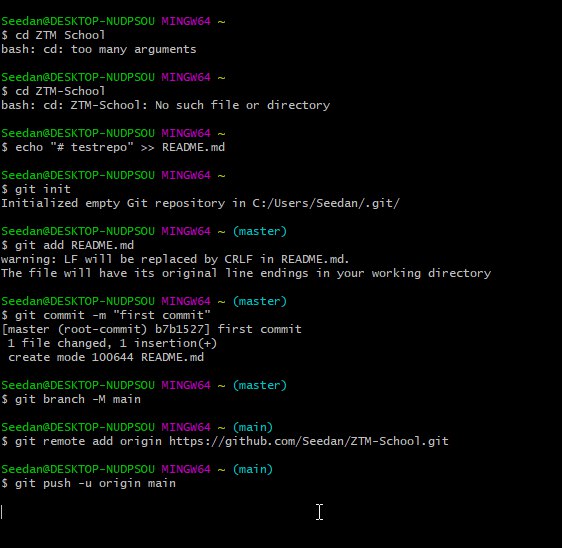Image resolution: width=562 pixels, height=548 pixels.
Task: Click '1 file changed, 1 insertion(+)' line
Action: (112, 343)
